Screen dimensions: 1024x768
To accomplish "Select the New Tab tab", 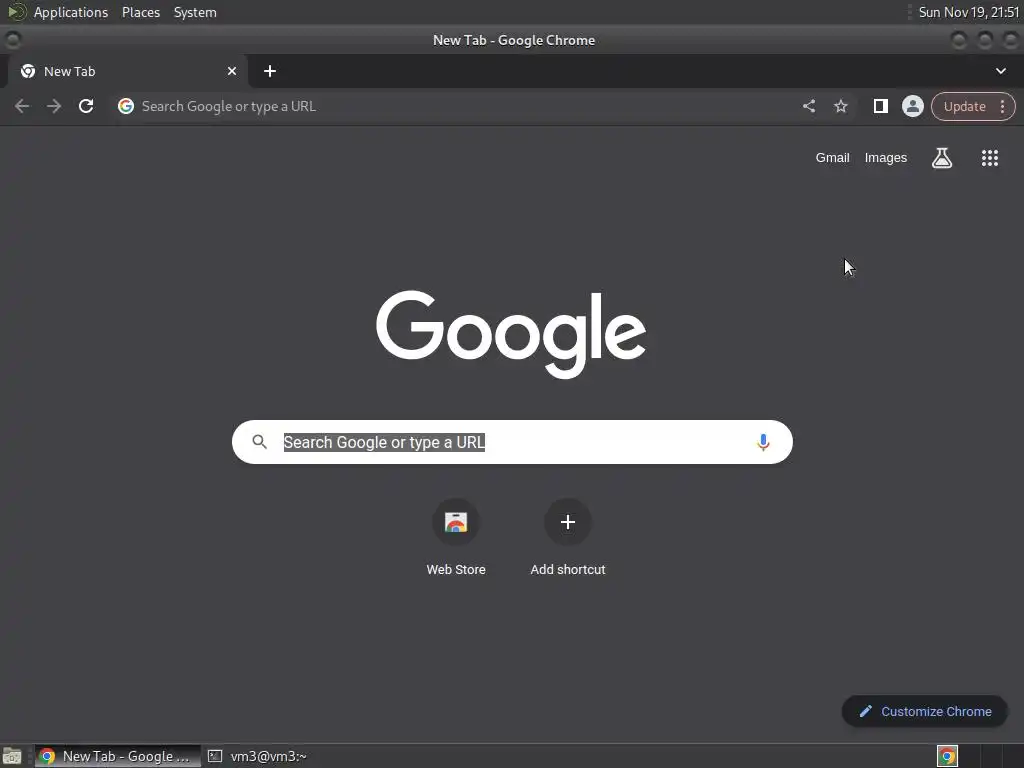I will 128,71.
